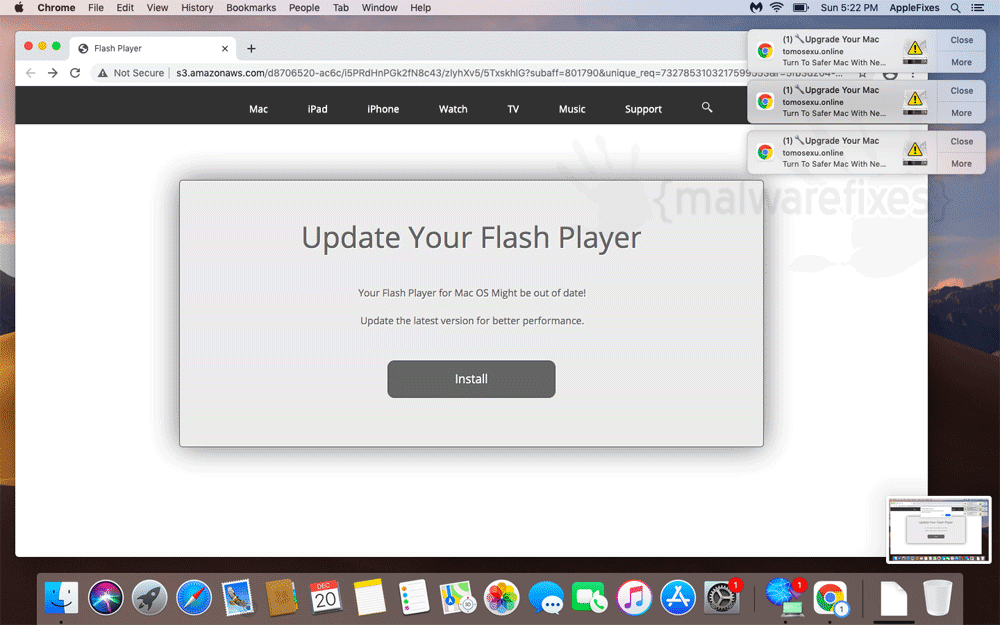
Task: Open Spotlight search in the menu bar
Action: pos(955,8)
